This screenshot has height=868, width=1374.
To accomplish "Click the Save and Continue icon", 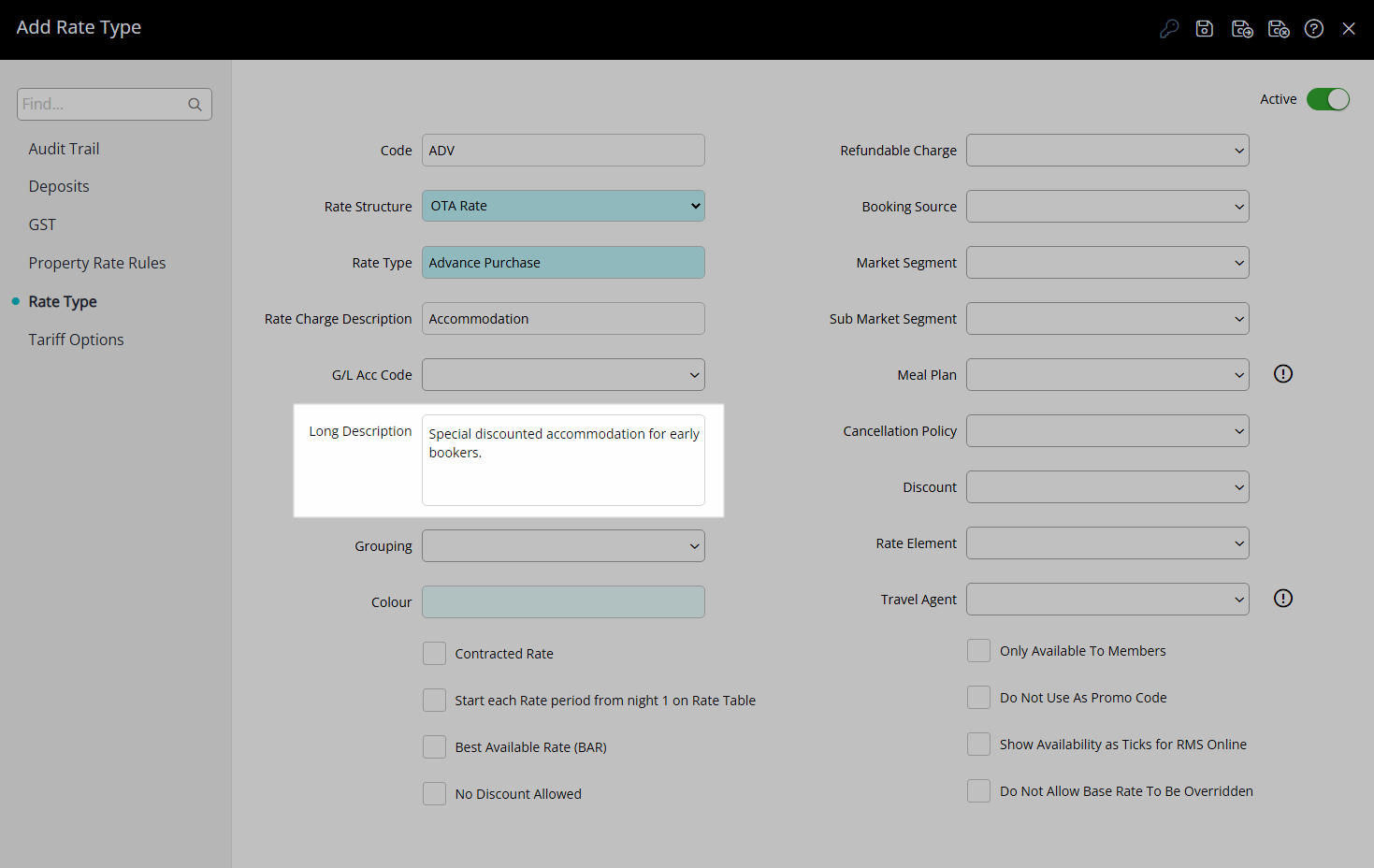I will (1242, 29).
